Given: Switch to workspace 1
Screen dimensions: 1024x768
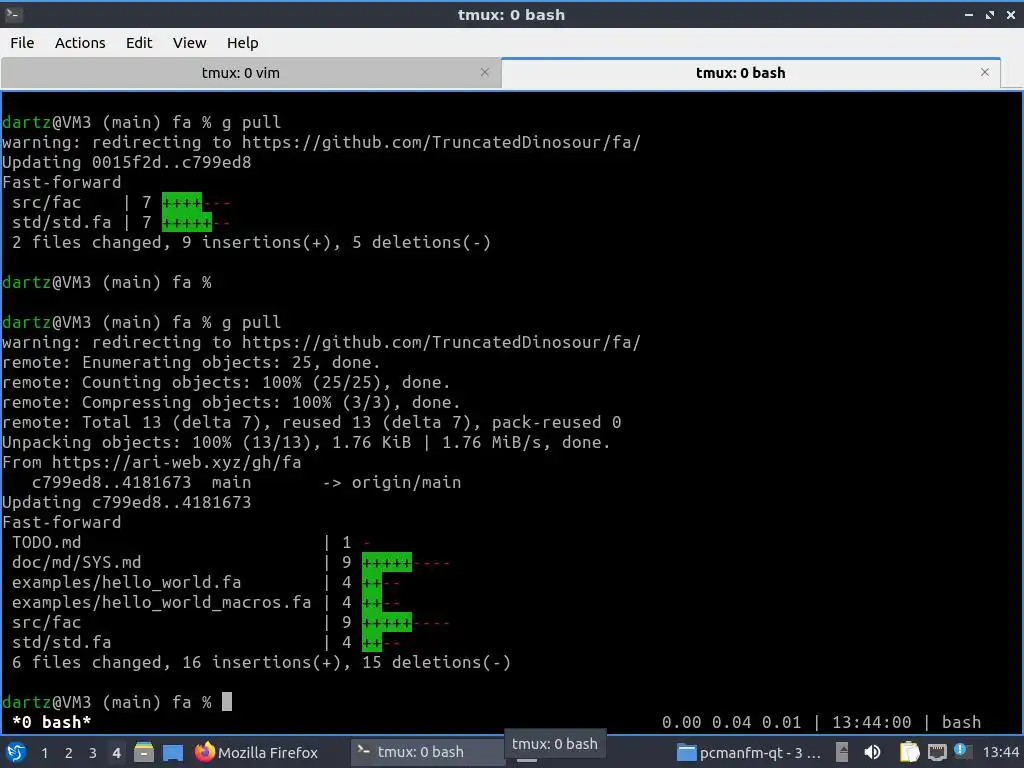Looking at the screenshot, I should (x=44, y=753).
